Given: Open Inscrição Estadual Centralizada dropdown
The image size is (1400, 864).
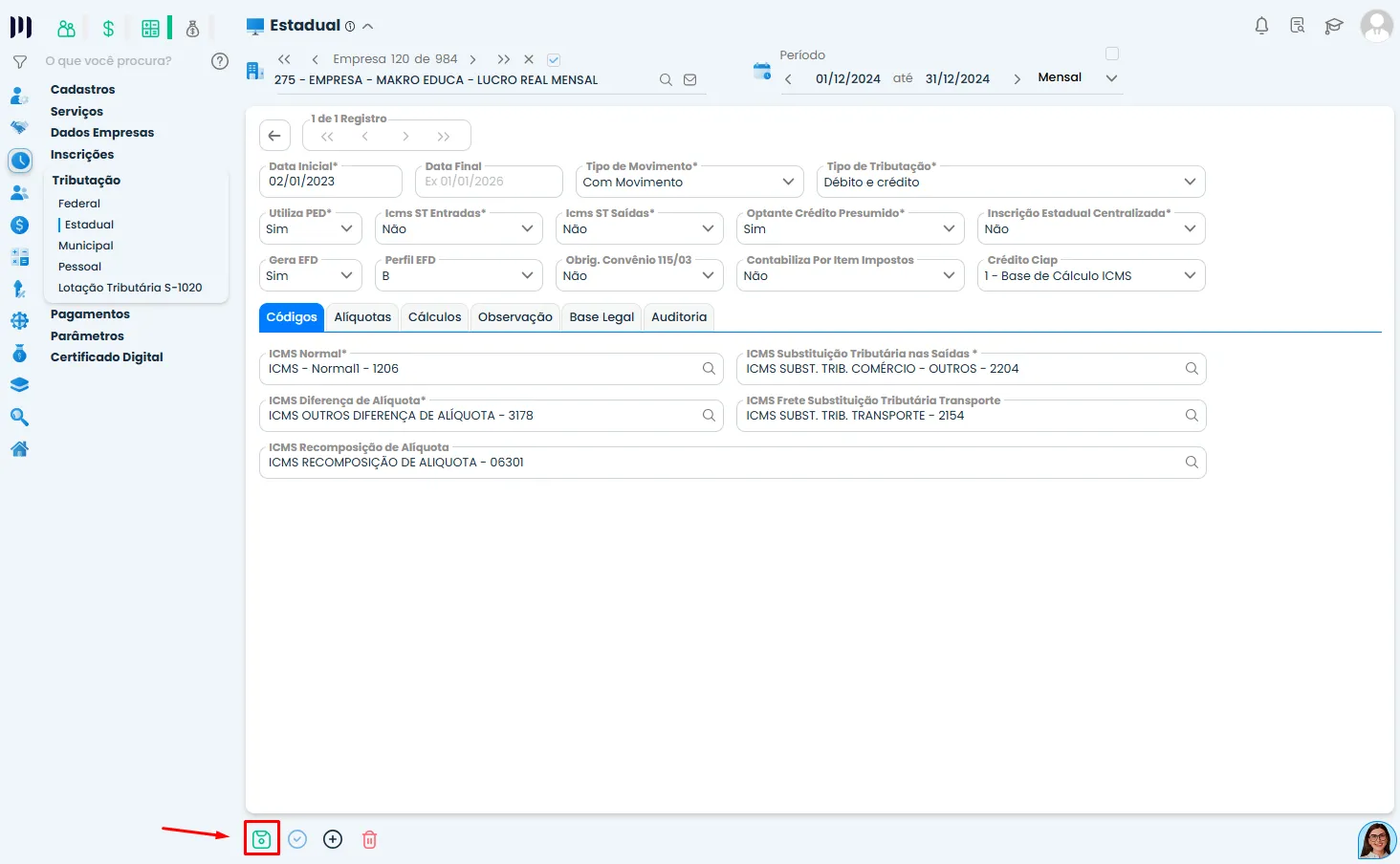Looking at the screenshot, I should 1091,228.
